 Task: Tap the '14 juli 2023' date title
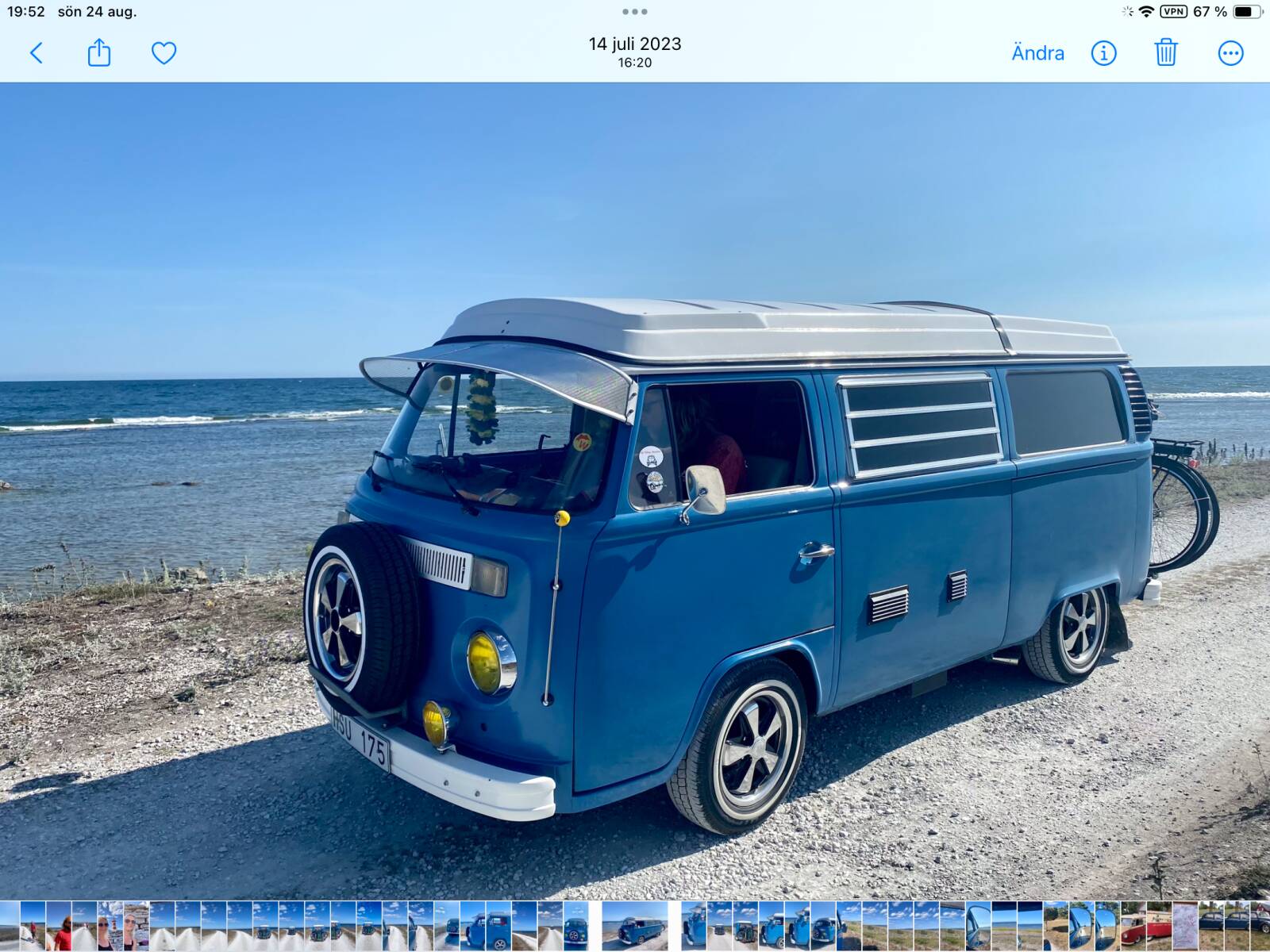pyautogui.click(x=635, y=44)
